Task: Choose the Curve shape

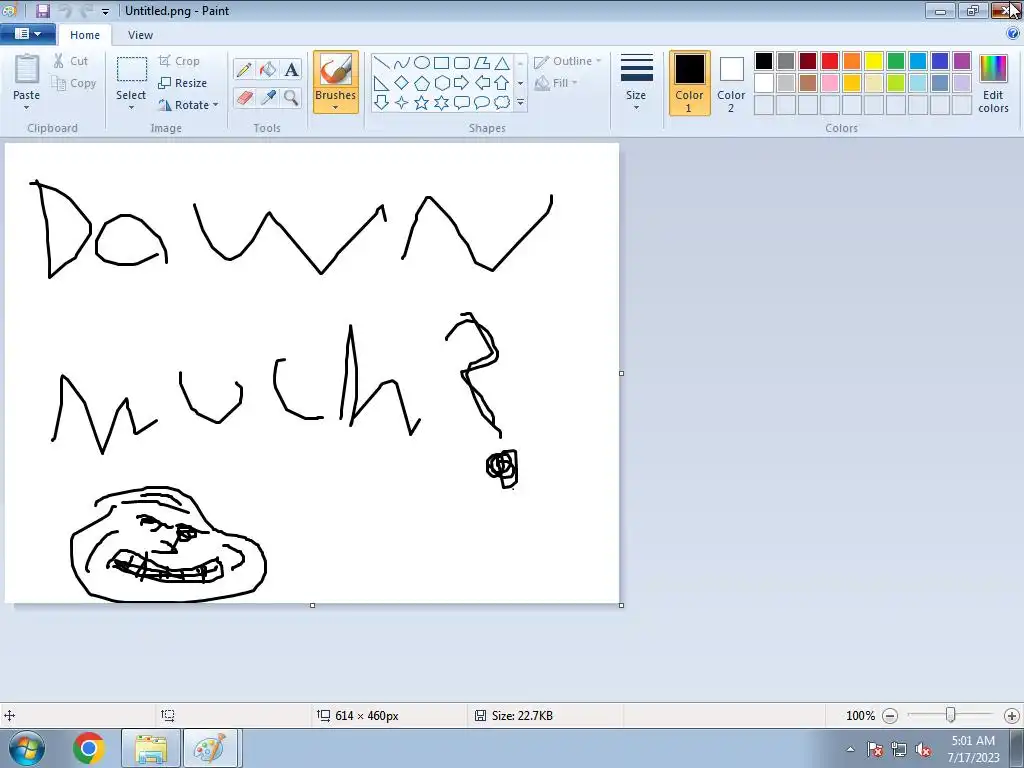Action: tap(402, 63)
